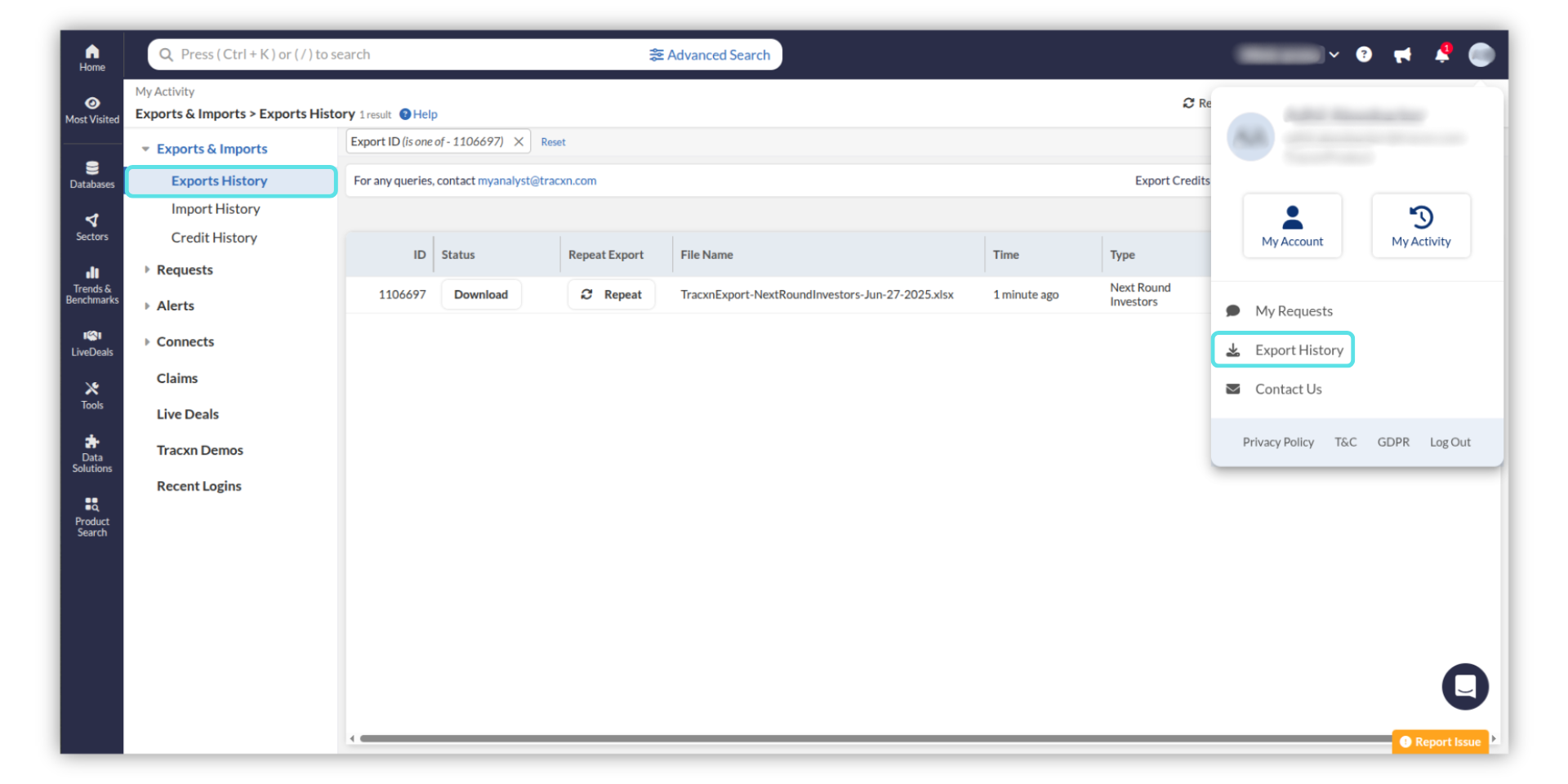1568x784 pixels.
Task: Expand the Alerts tree section
Action: pyautogui.click(x=146, y=305)
